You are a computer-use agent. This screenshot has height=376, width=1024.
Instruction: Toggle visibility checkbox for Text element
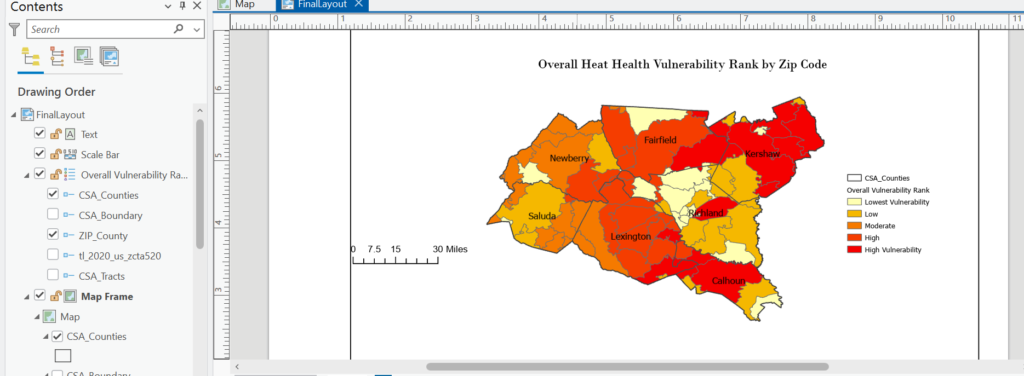[x=39, y=133]
